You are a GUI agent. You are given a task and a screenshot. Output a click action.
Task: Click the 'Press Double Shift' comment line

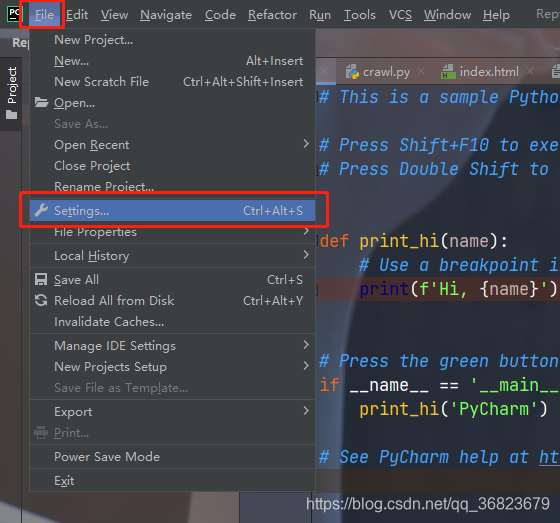(434, 169)
